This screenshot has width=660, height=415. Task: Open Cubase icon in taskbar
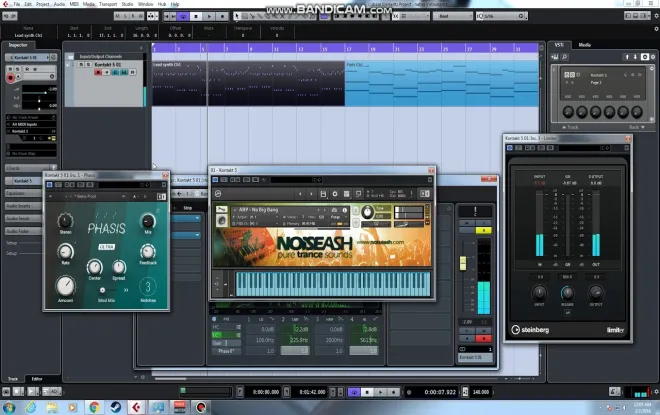tap(136, 407)
